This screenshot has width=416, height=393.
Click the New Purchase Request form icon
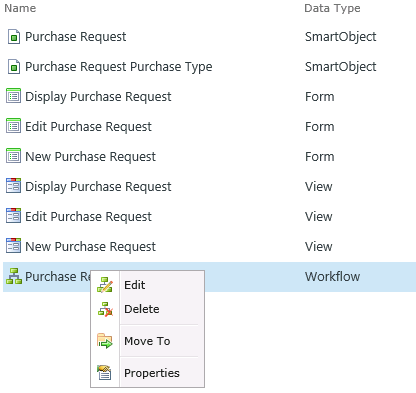click(x=13, y=156)
